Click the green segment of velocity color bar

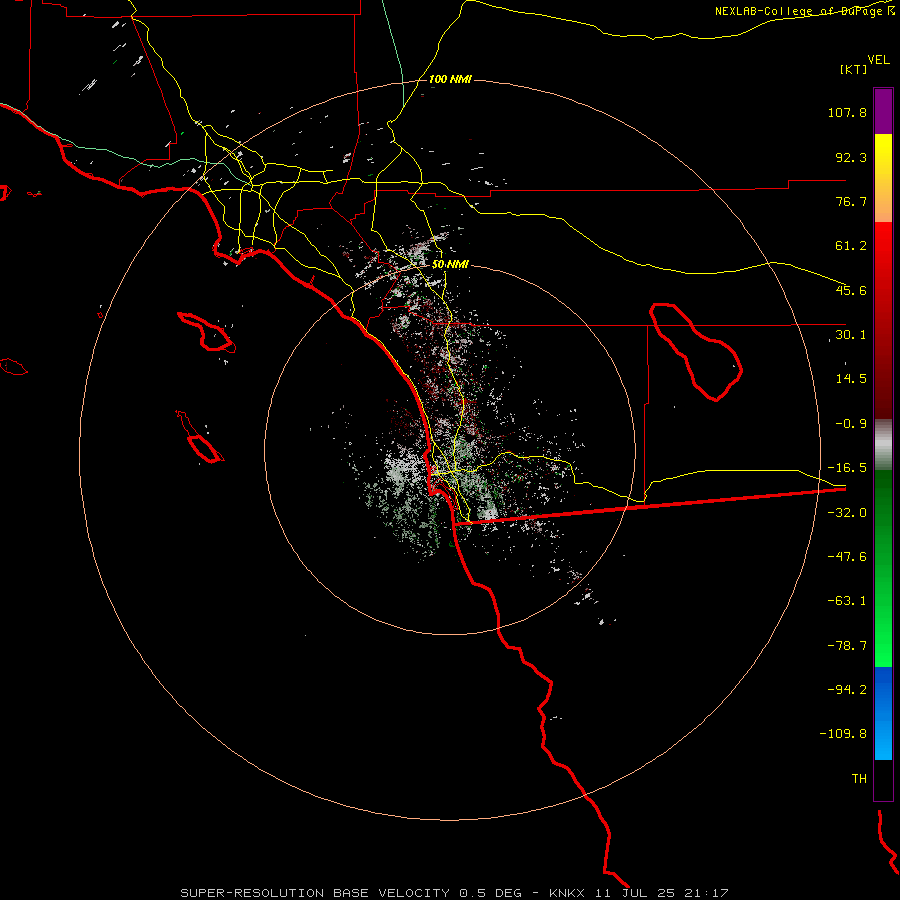(x=883, y=568)
